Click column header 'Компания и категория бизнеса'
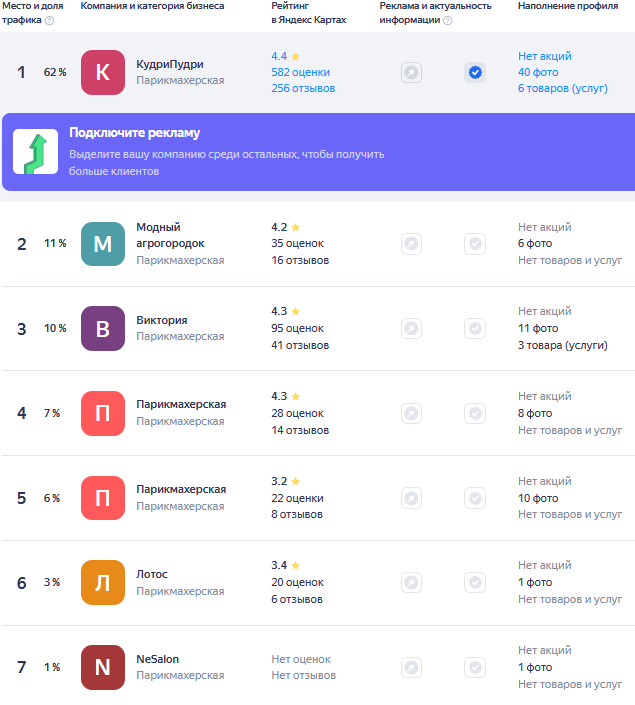 tap(152, 6)
